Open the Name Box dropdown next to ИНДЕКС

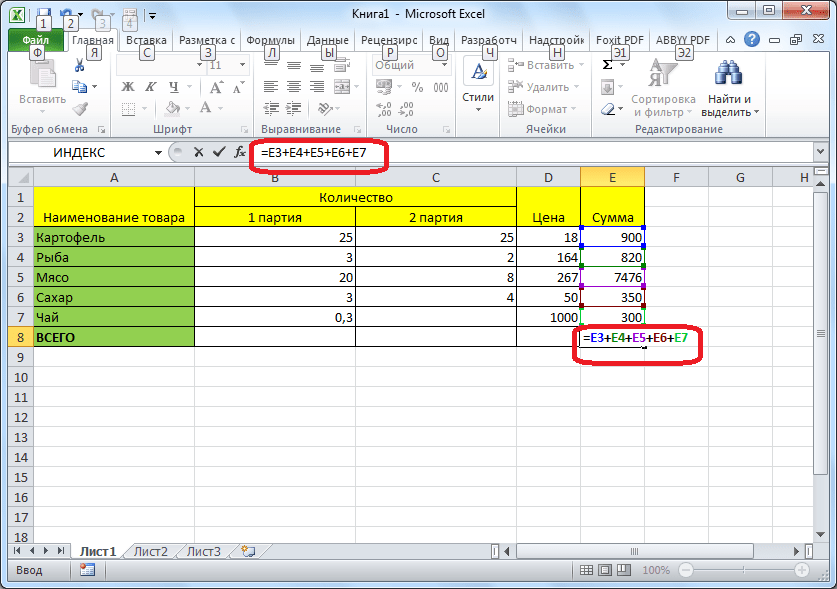pos(158,153)
